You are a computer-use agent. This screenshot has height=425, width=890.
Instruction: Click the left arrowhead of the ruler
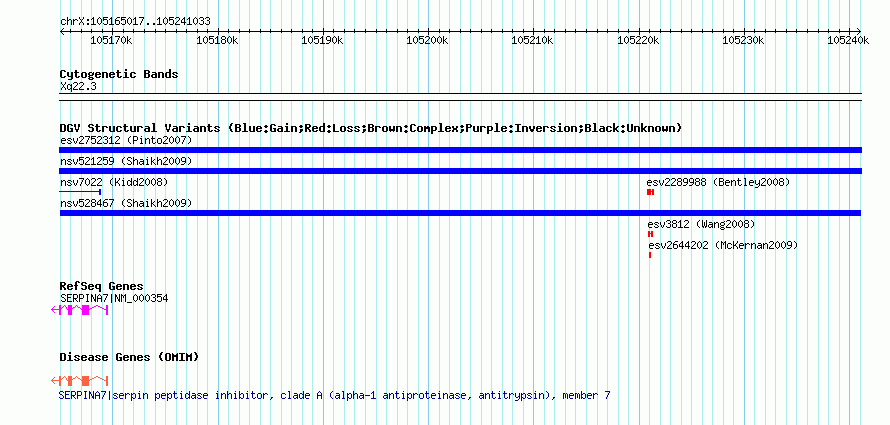(62, 31)
